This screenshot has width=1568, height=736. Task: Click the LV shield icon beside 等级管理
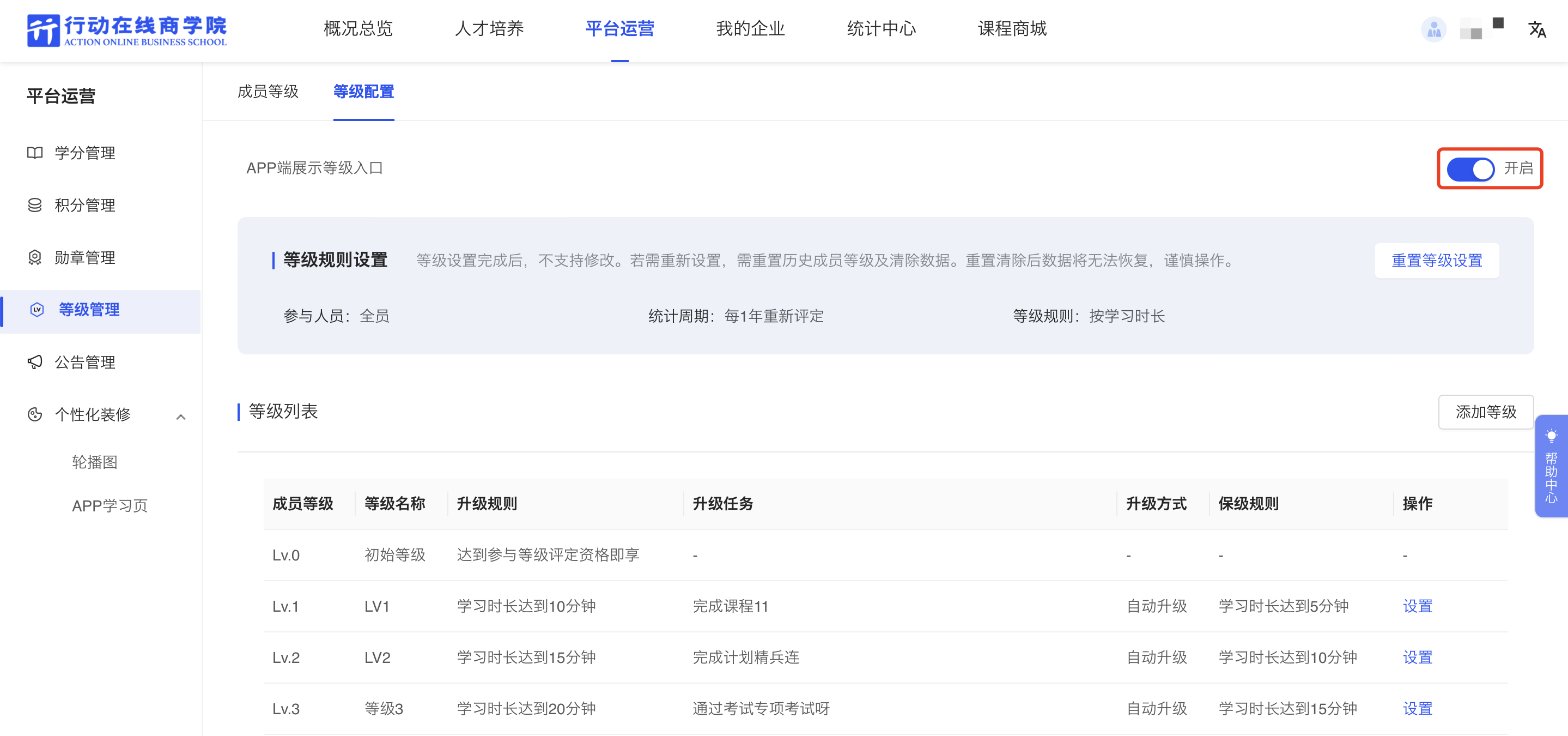37,310
